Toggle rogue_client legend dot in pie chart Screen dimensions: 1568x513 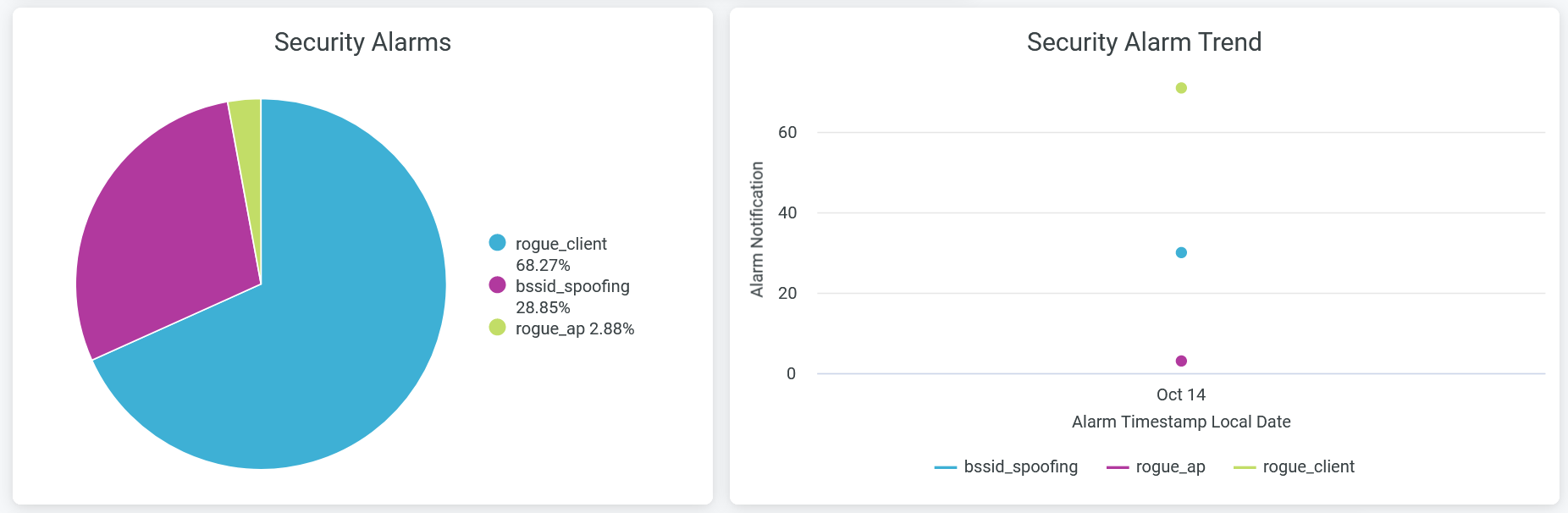tap(497, 243)
